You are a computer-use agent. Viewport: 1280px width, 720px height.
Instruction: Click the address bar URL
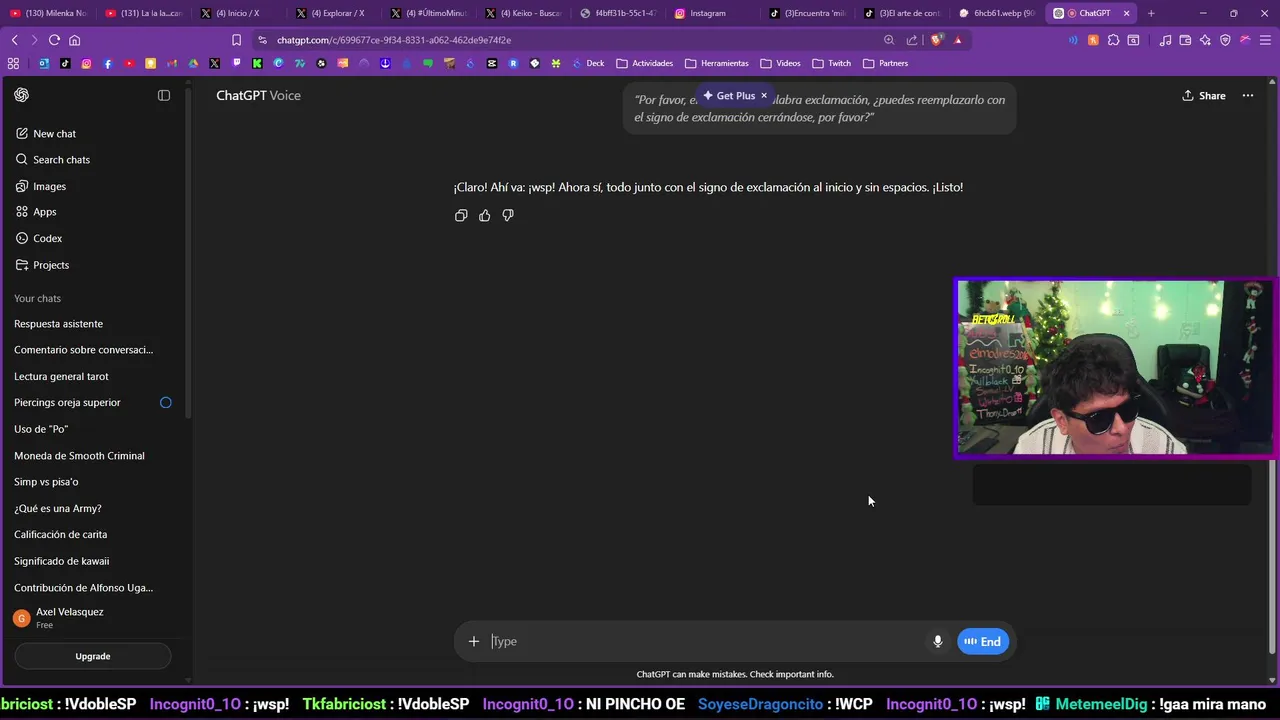tap(393, 40)
